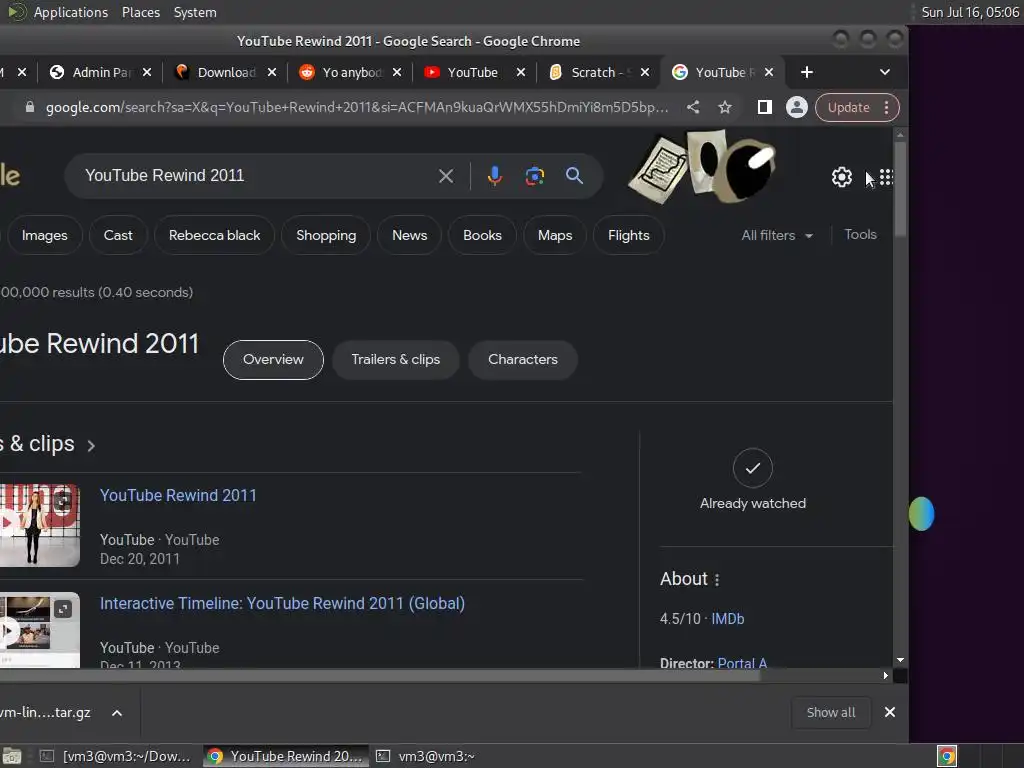The image size is (1024, 768).
Task: Open the System menu
Action: pos(195,12)
